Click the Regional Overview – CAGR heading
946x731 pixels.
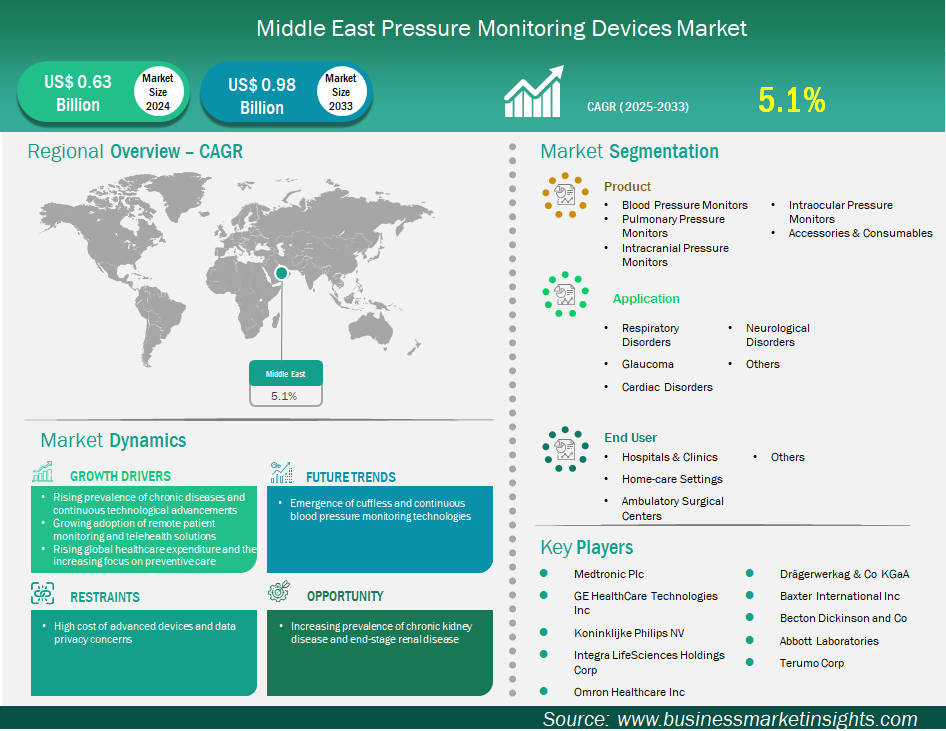(x=135, y=151)
